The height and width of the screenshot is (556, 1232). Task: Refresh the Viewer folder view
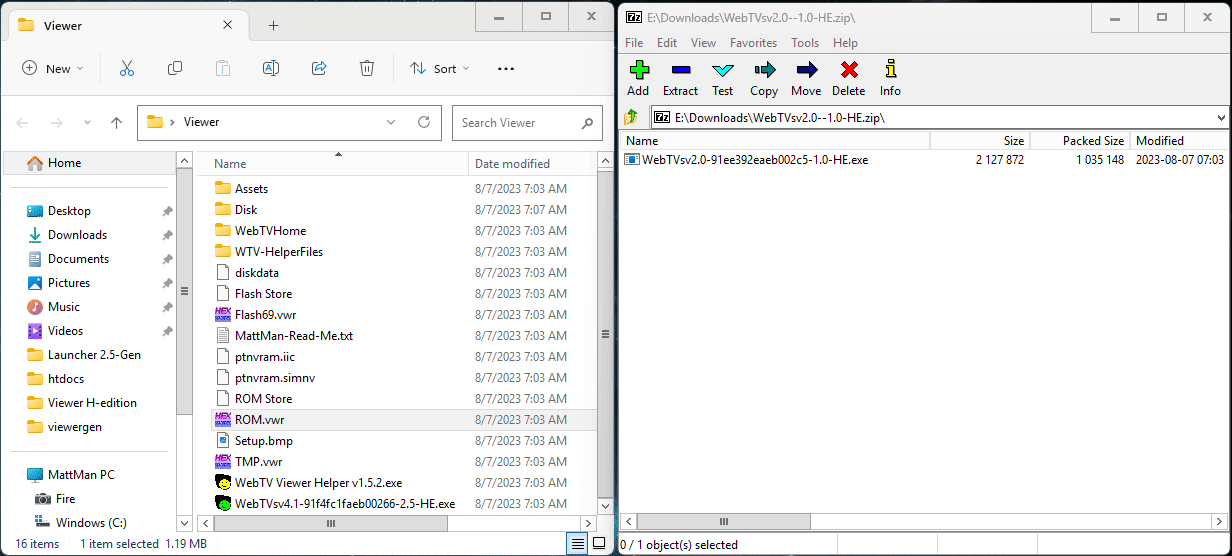click(x=424, y=122)
